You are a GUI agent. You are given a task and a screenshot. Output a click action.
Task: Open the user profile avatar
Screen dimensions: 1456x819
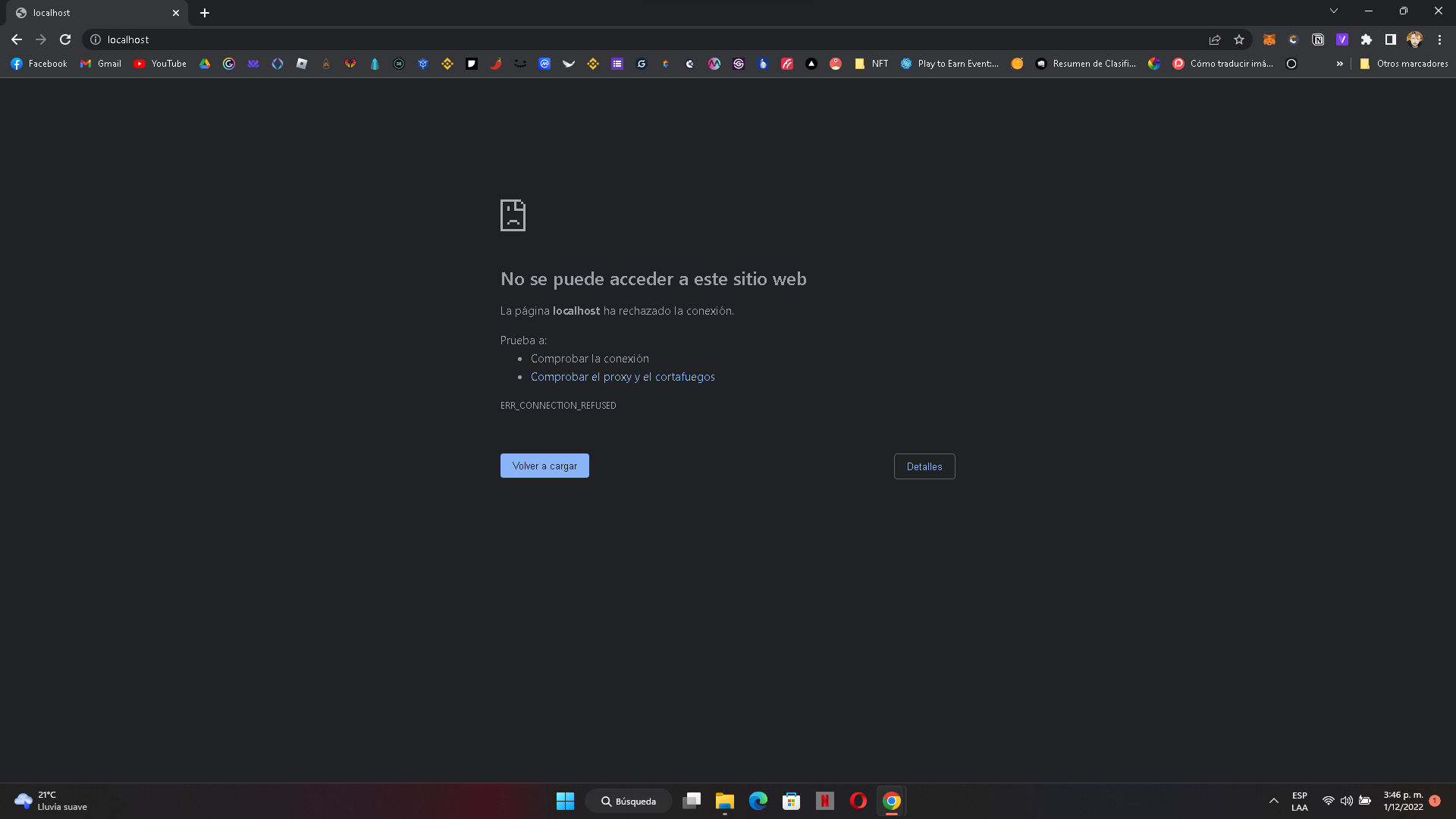(x=1415, y=39)
